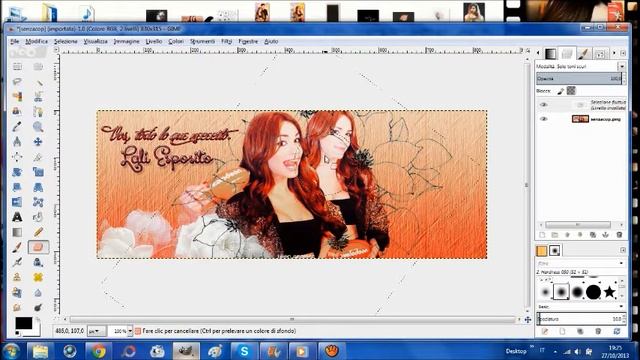Viewport: 640px width, 360px height.
Task: Select the Blend gradient tool
Action: (x=17, y=232)
